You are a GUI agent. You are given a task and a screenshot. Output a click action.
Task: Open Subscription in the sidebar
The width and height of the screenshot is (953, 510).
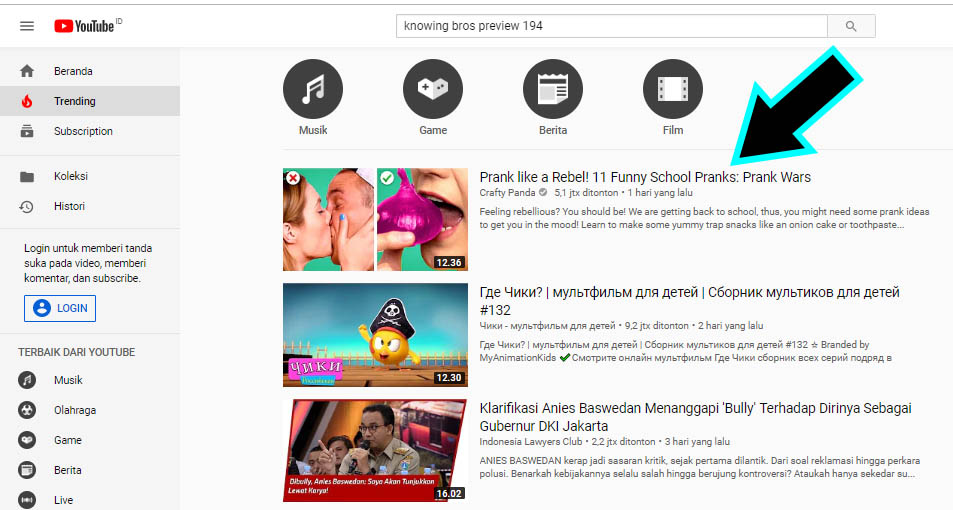click(90, 131)
